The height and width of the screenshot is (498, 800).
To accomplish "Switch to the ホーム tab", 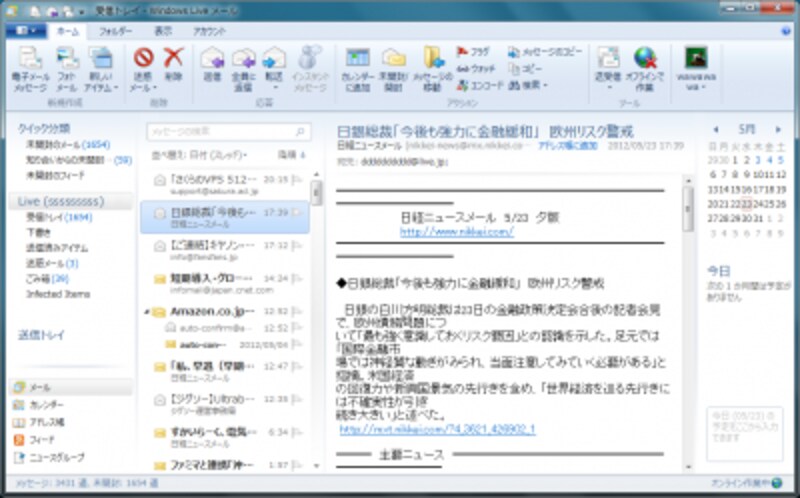I will click(x=68, y=31).
